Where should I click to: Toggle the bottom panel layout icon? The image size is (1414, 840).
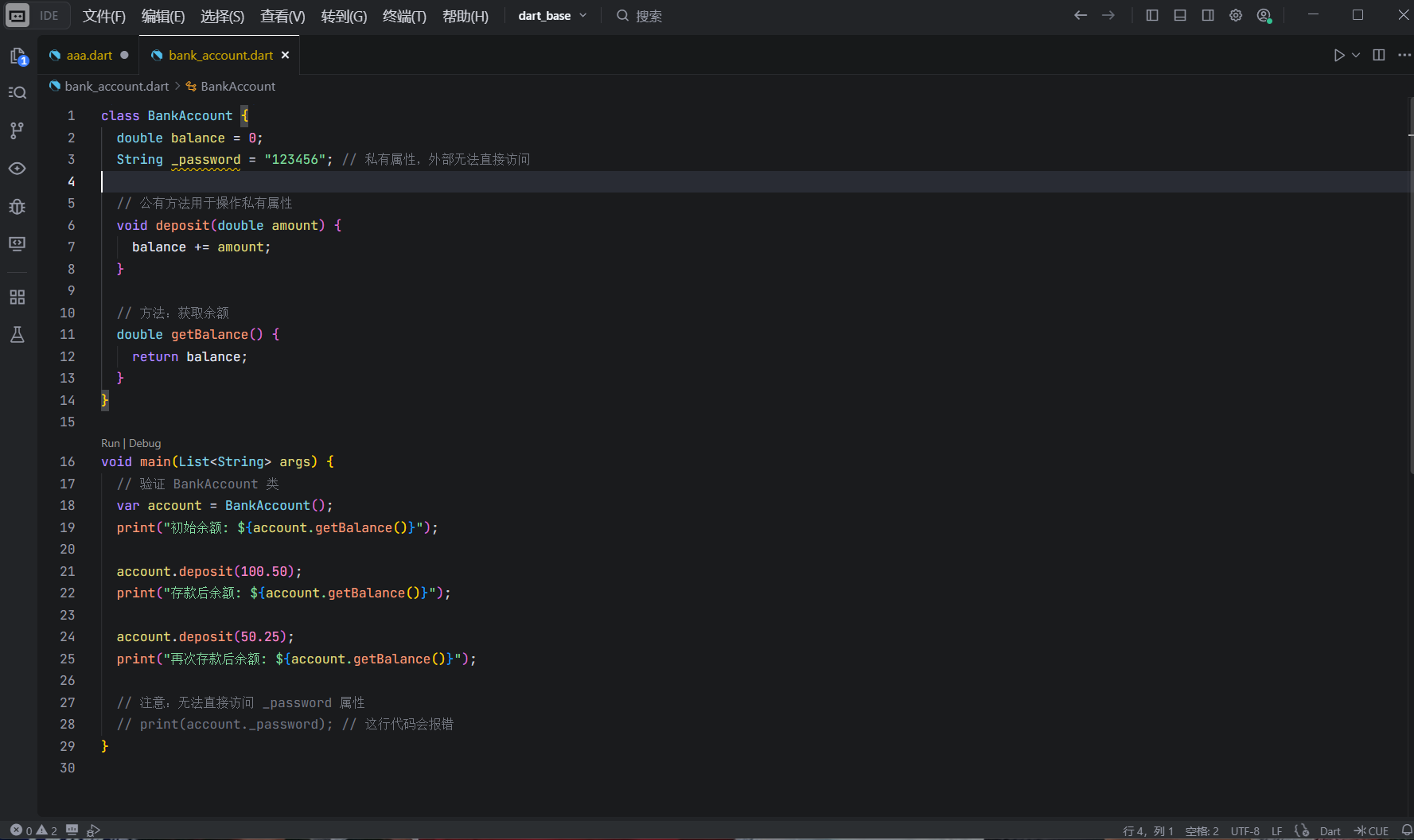coord(1180,15)
